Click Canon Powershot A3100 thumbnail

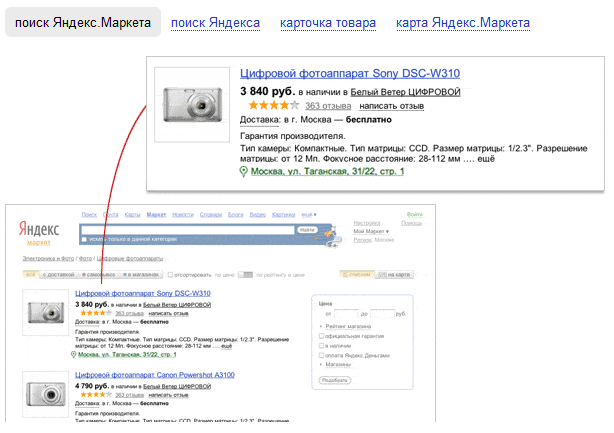(x=45, y=394)
